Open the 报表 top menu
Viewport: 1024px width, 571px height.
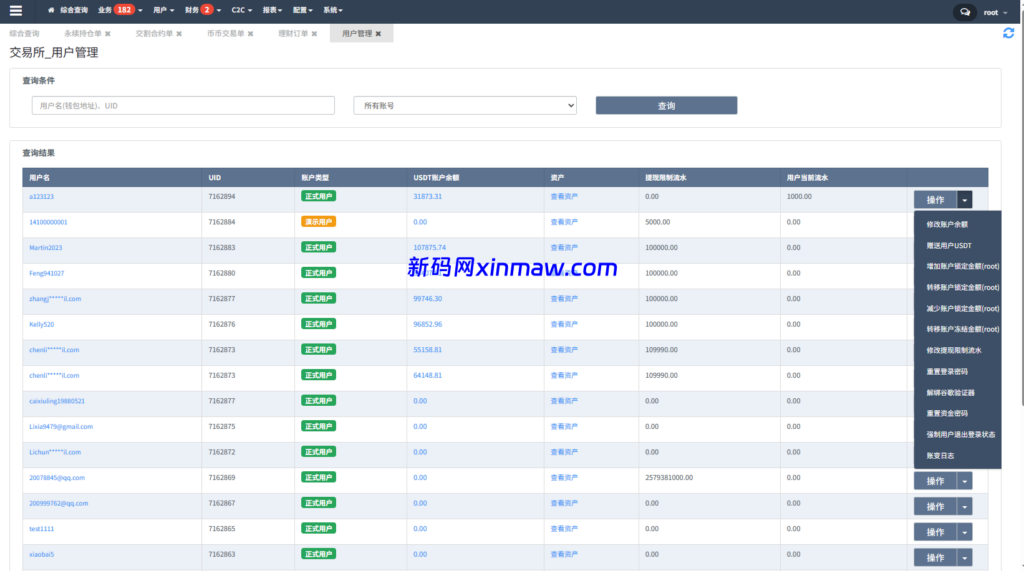(272, 10)
